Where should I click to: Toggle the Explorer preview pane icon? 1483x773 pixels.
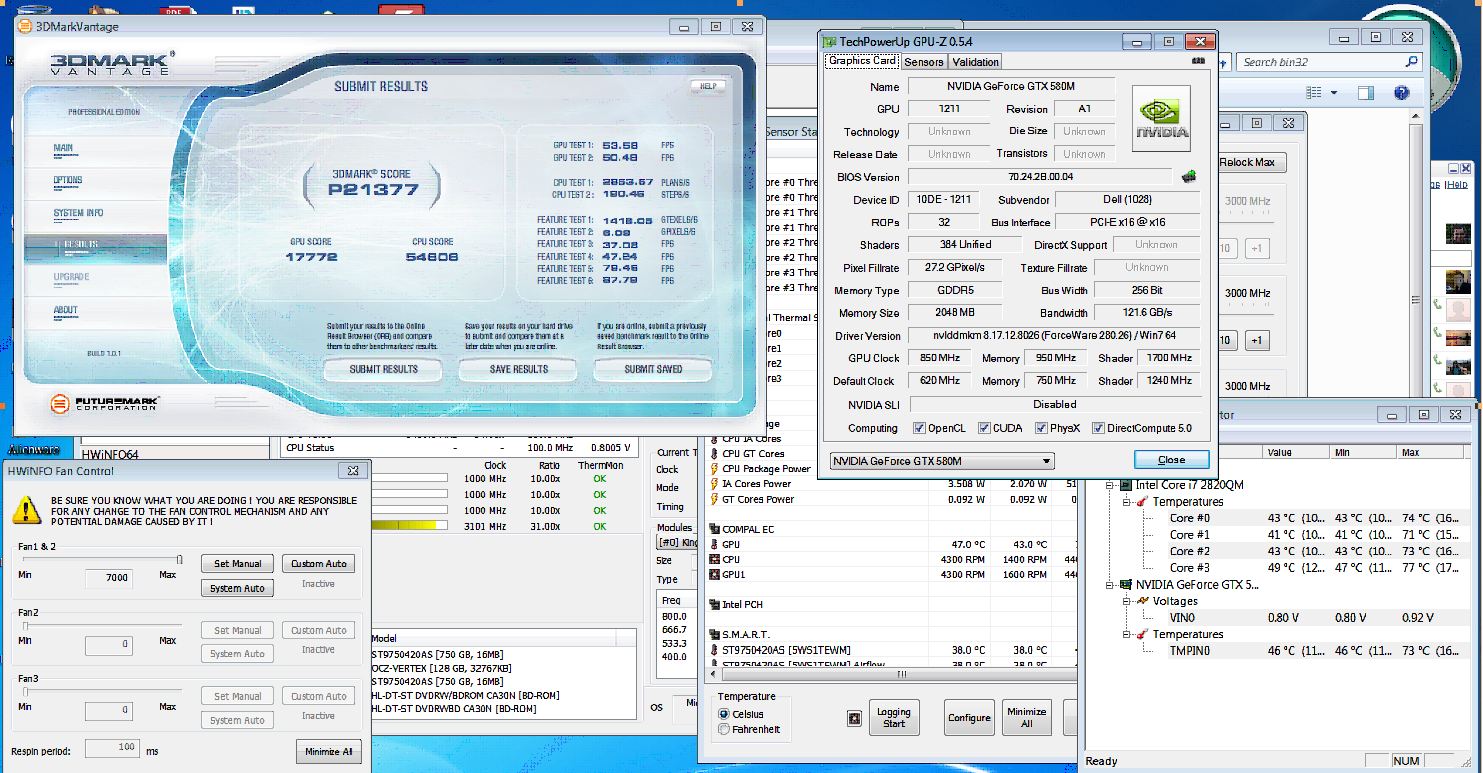click(x=1366, y=93)
